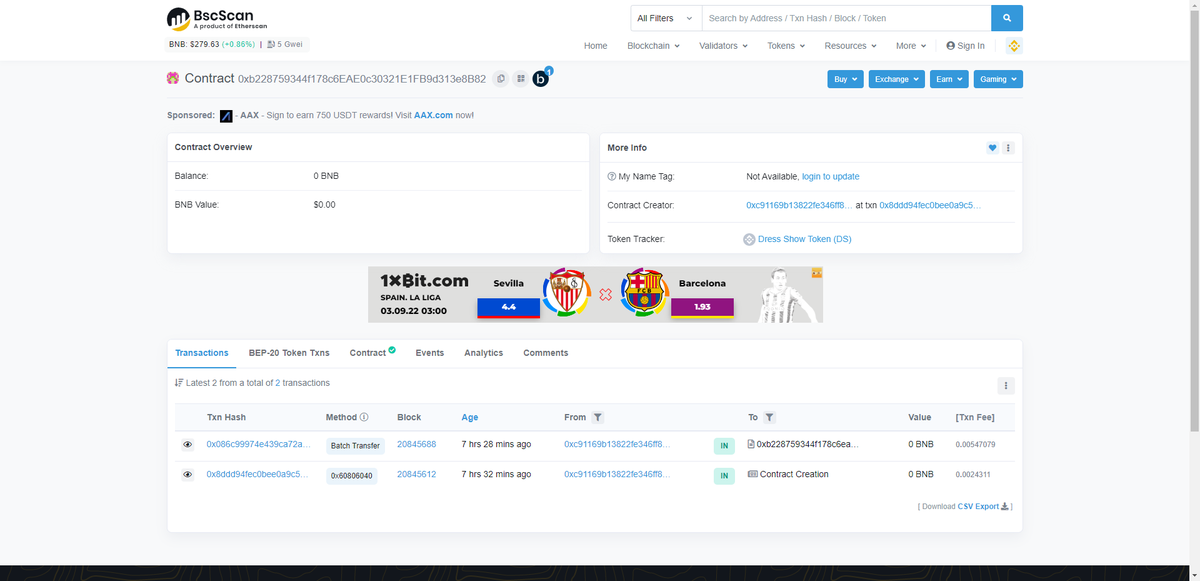Preview transaction 0x8ddd94fec0bee0a9c5 via eye icon

187,475
